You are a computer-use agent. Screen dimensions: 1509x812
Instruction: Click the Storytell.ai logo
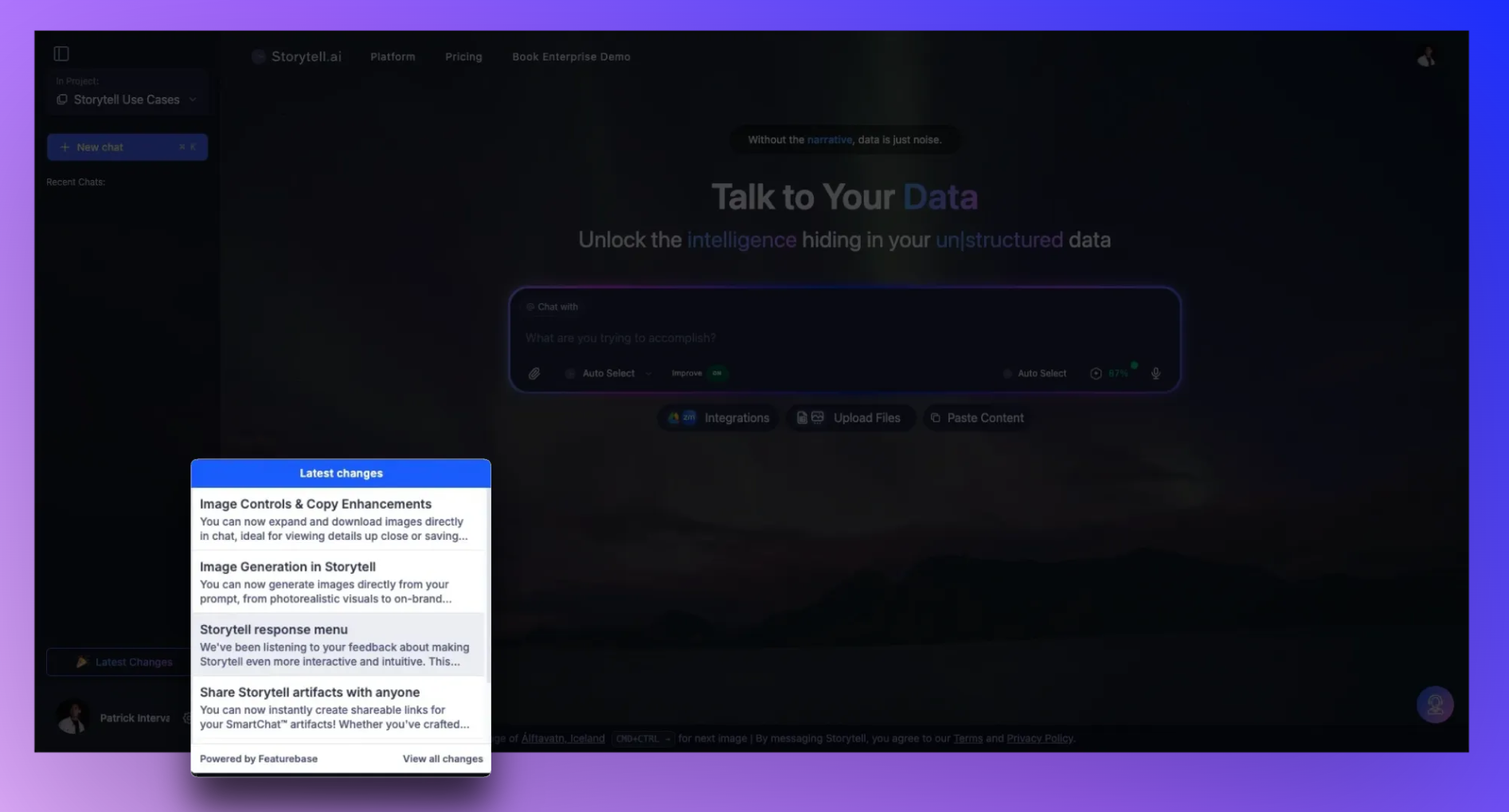click(x=297, y=57)
